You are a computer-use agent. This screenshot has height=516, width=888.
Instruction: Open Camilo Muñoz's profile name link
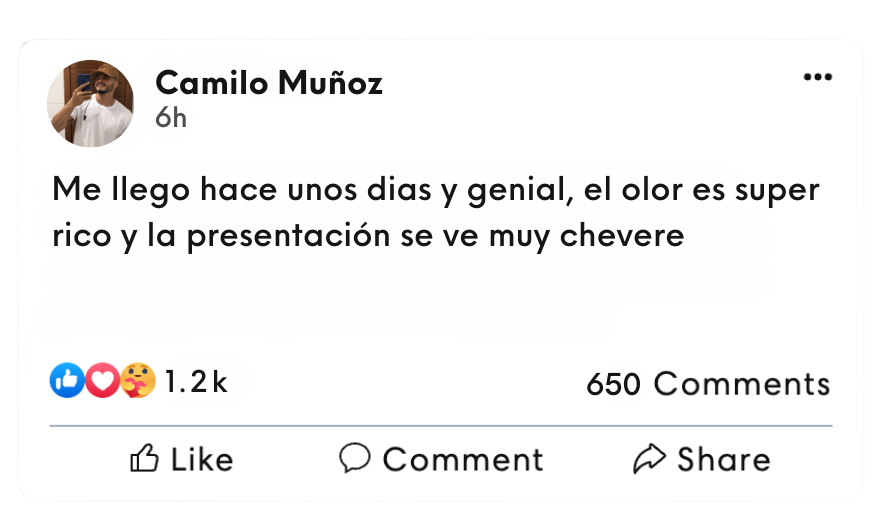tap(268, 84)
